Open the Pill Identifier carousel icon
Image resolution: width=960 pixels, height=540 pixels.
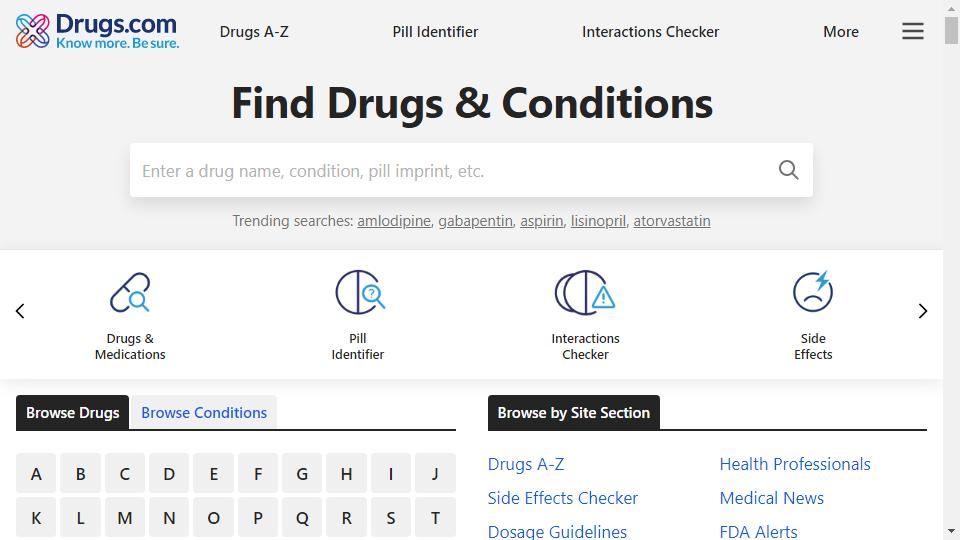tap(359, 292)
